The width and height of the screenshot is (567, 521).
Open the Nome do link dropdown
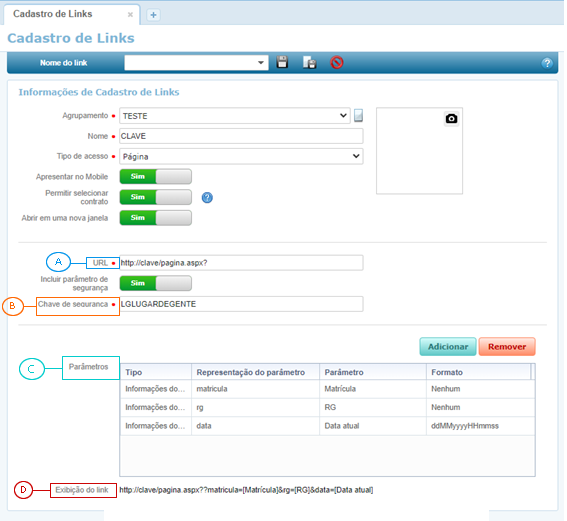196,63
